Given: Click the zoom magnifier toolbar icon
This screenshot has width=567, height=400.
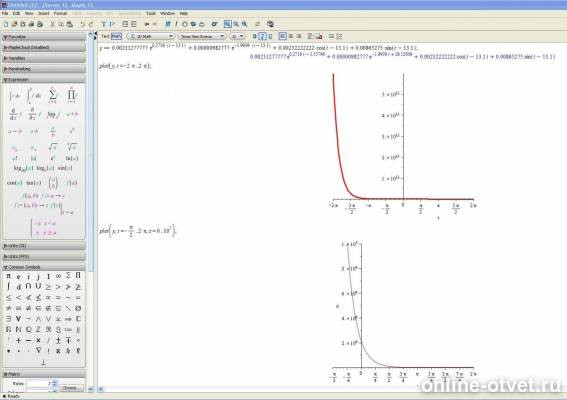Looking at the screenshot, I should pos(236,24).
